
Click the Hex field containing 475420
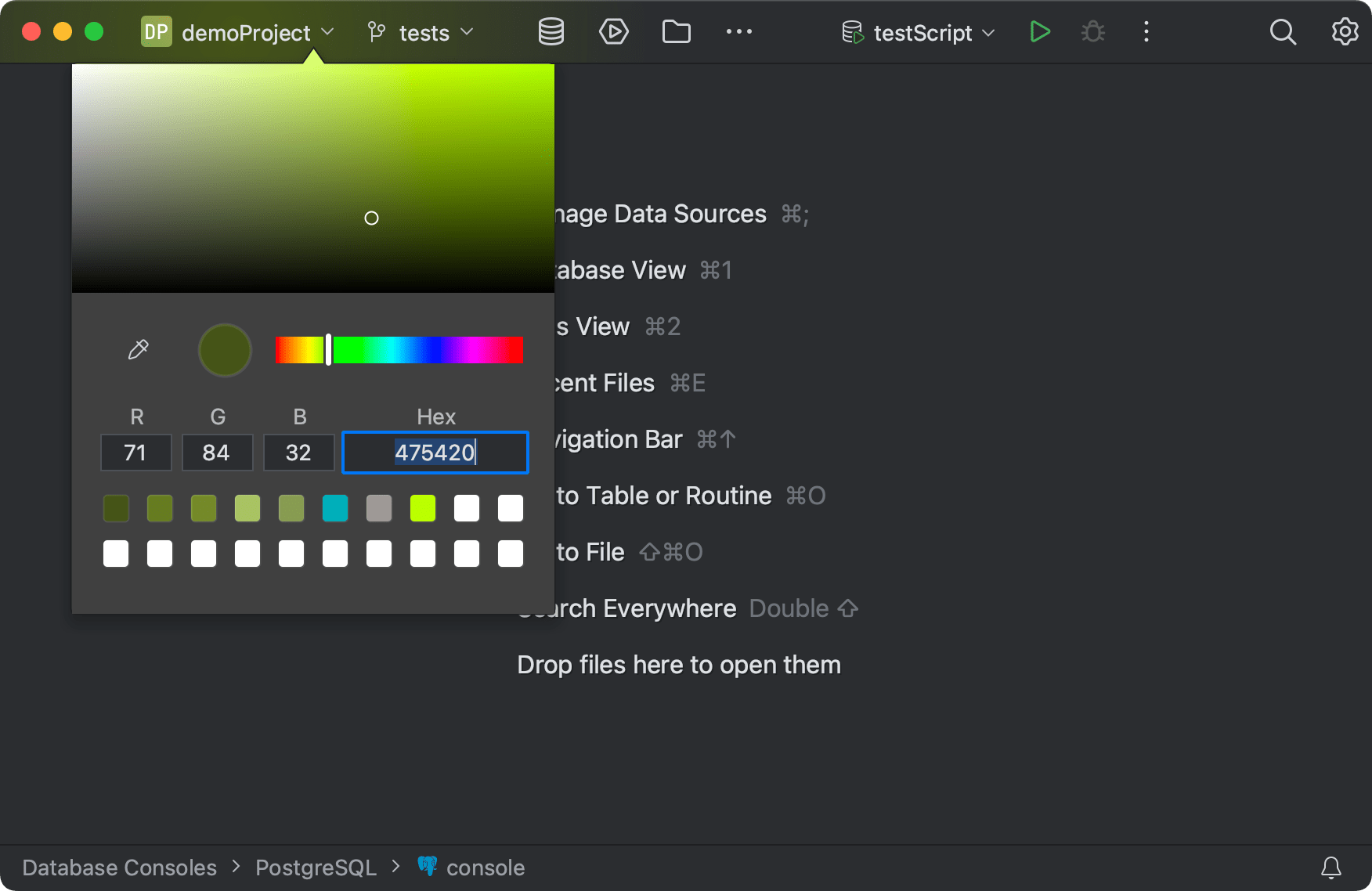[435, 453]
